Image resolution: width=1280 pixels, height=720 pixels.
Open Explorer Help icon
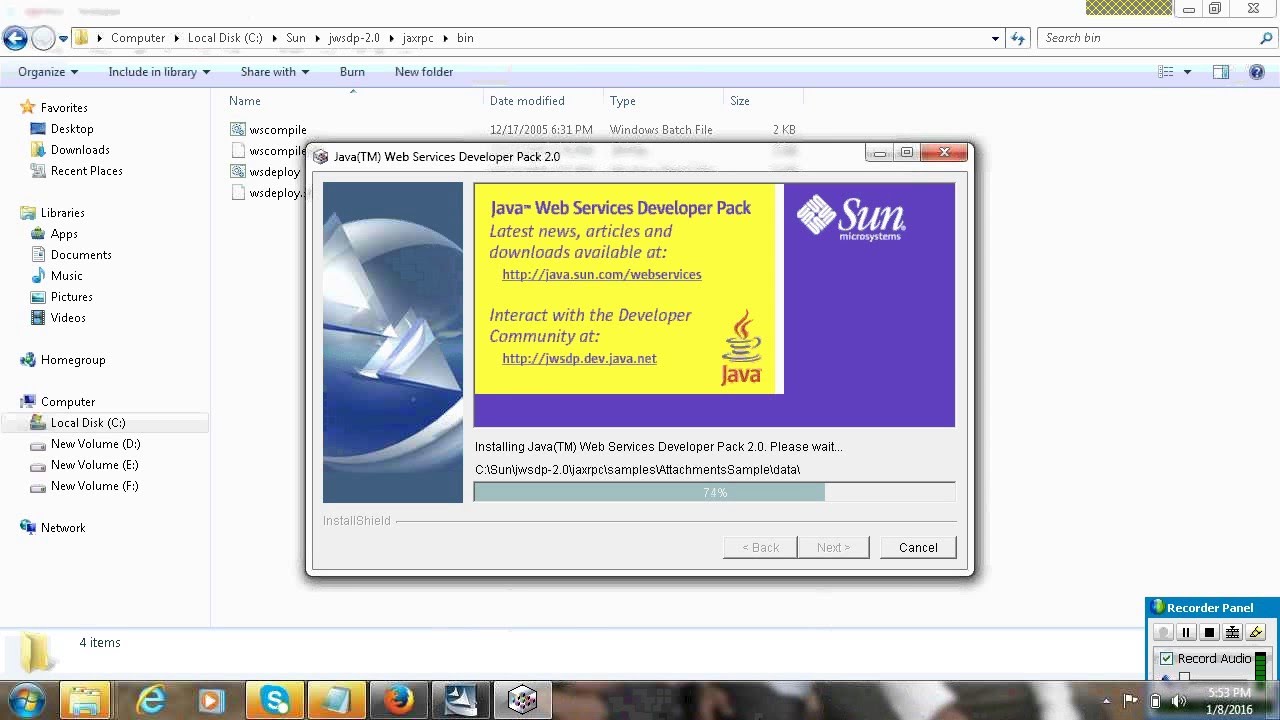pyautogui.click(x=1258, y=72)
